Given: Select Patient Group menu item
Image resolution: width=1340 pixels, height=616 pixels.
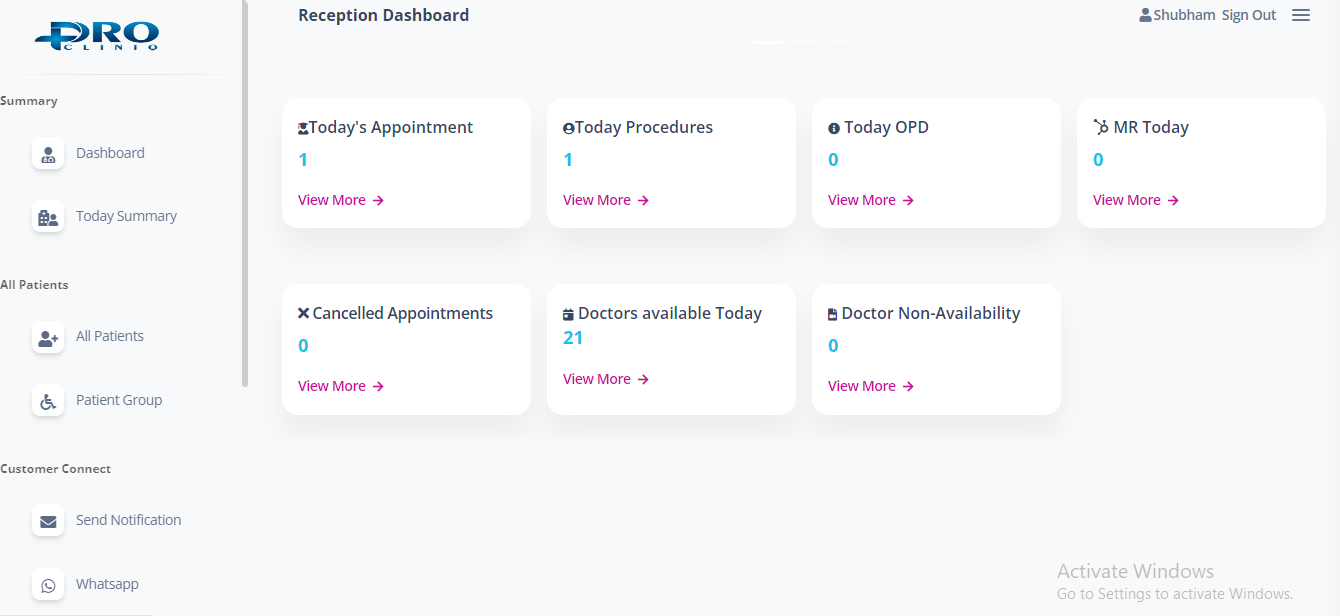Looking at the screenshot, I should click(x=119, y=400).
